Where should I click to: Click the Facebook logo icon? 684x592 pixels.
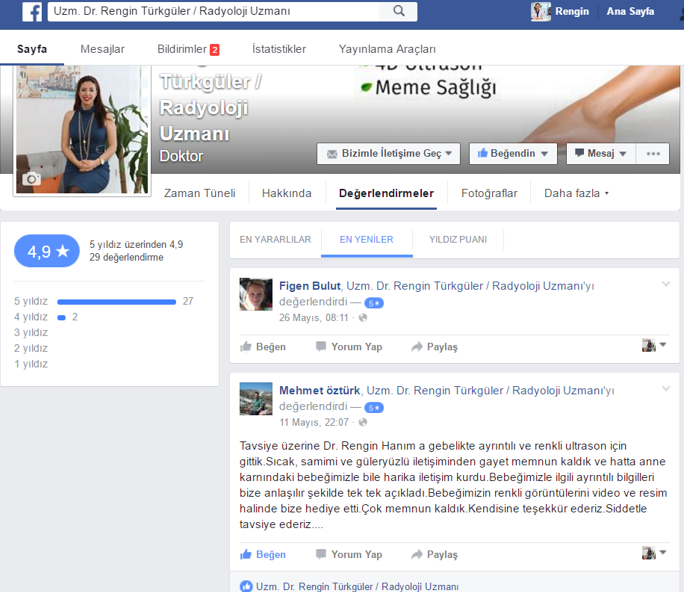tap(32, 12)
